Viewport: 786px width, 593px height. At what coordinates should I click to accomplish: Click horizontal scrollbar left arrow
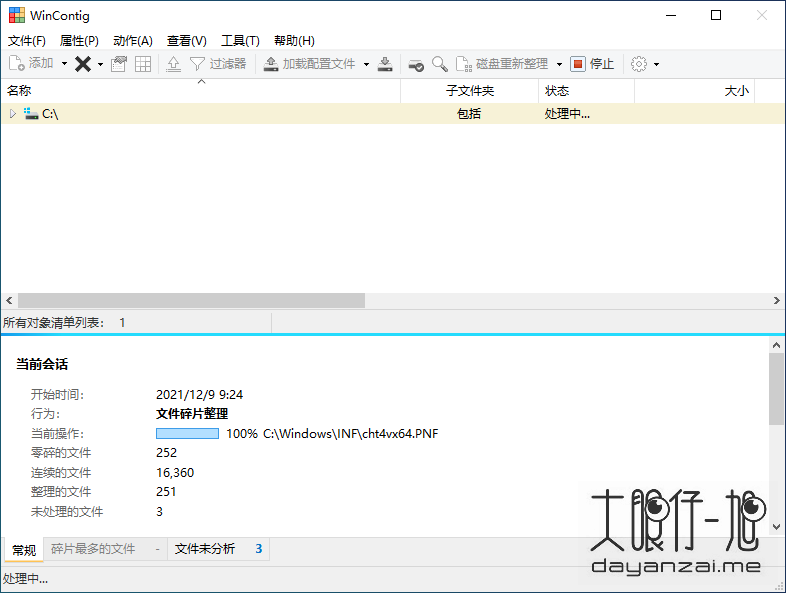pos(9,300)
